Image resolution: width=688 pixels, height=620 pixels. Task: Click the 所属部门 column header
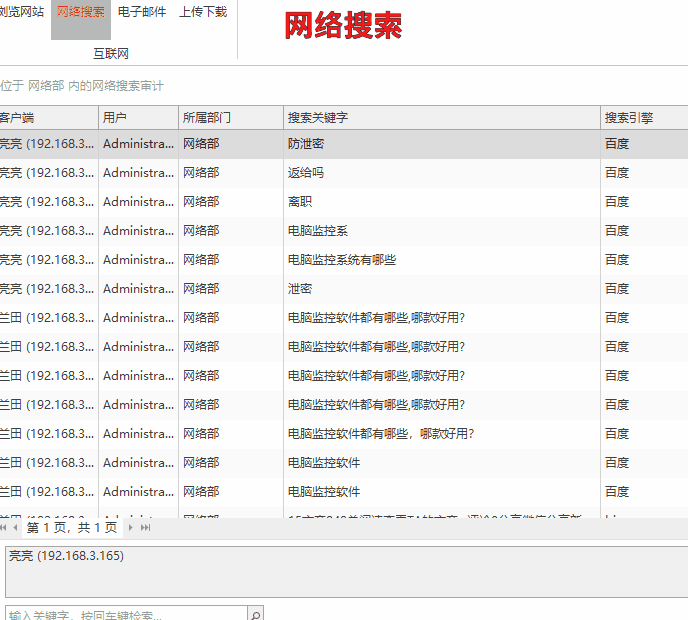tap(228, 118)
